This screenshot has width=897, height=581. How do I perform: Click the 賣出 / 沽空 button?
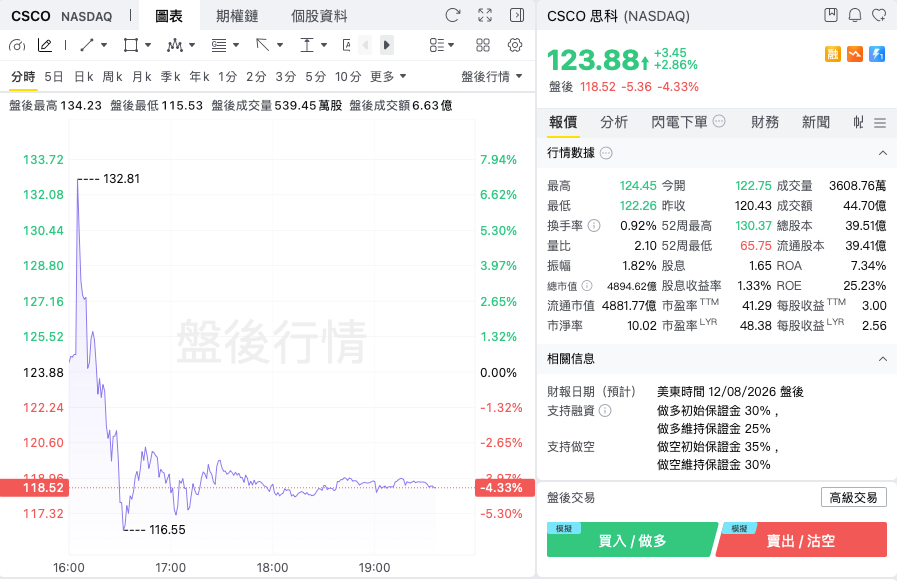[801, 540]
